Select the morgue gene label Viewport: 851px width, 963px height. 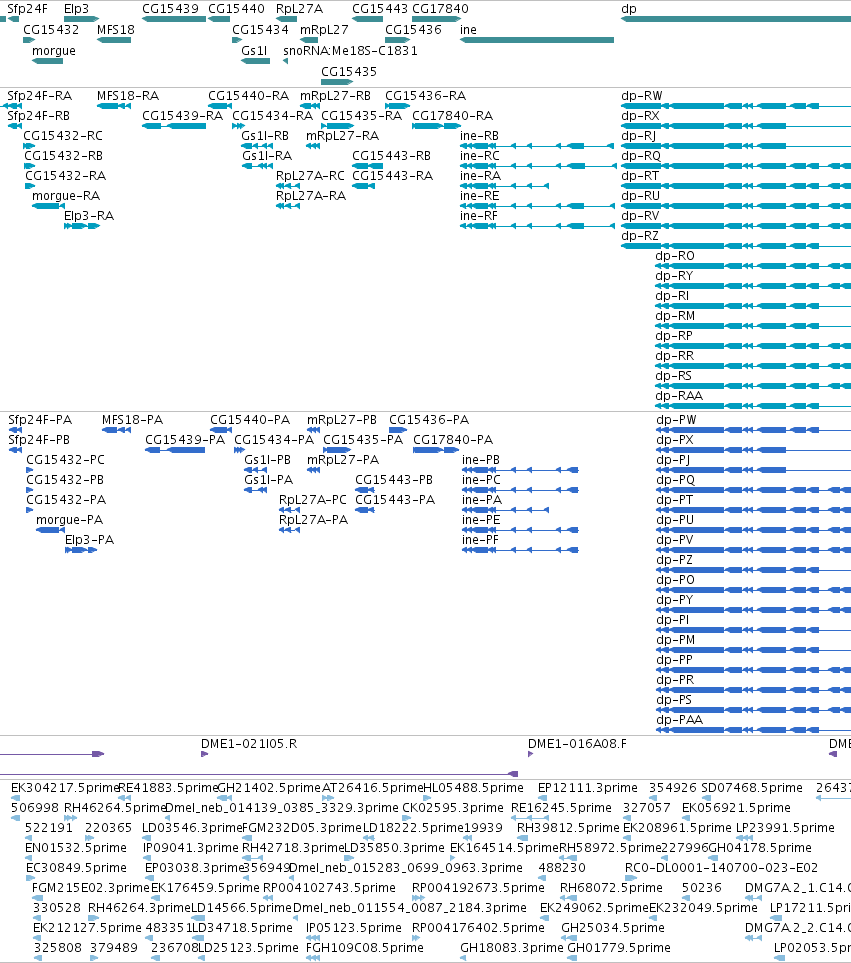(53, 51)
